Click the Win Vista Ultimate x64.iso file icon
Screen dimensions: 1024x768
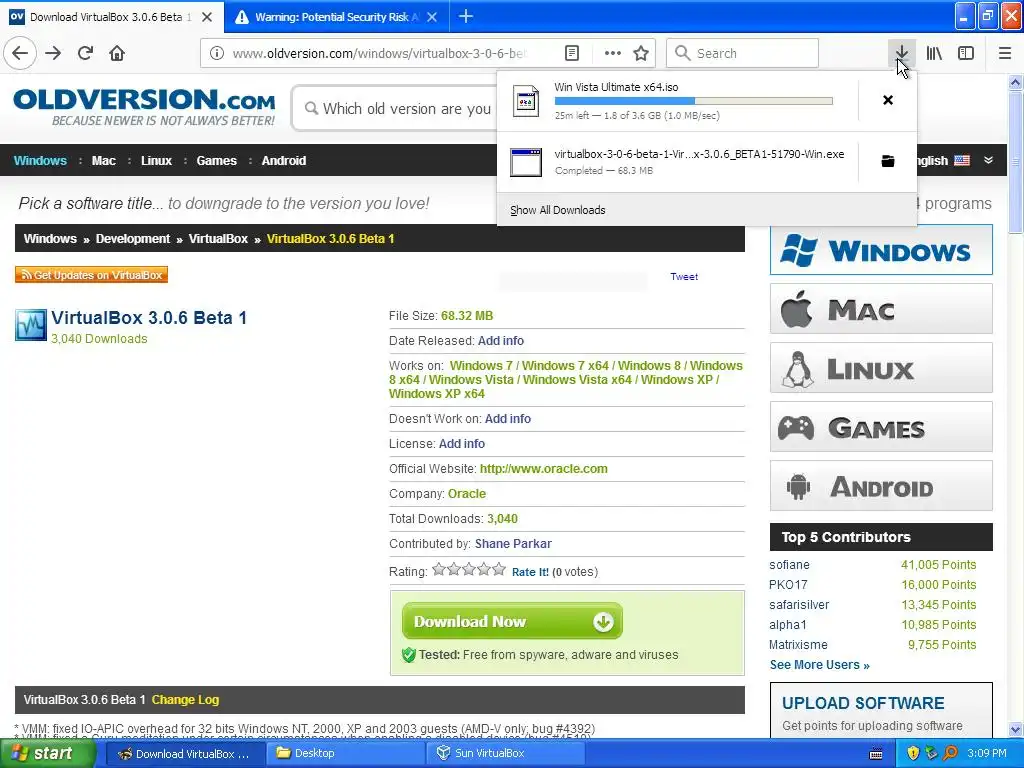[526, 101]
